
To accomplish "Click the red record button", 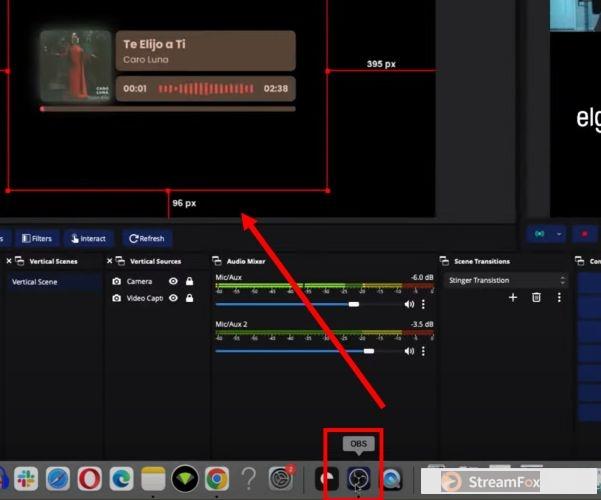I will [585, 234].
